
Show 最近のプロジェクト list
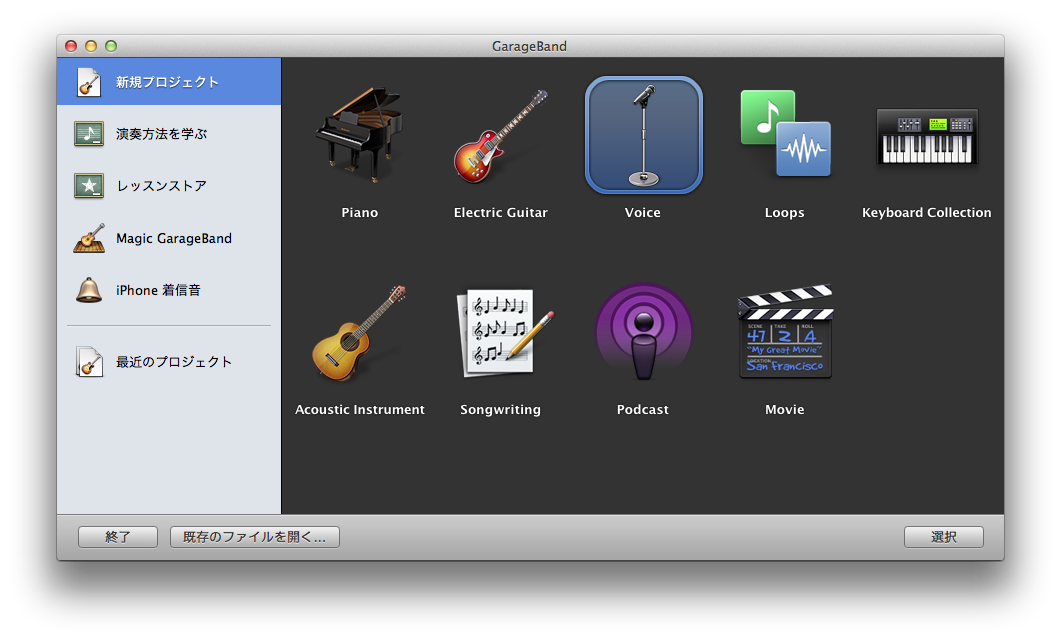168,361
